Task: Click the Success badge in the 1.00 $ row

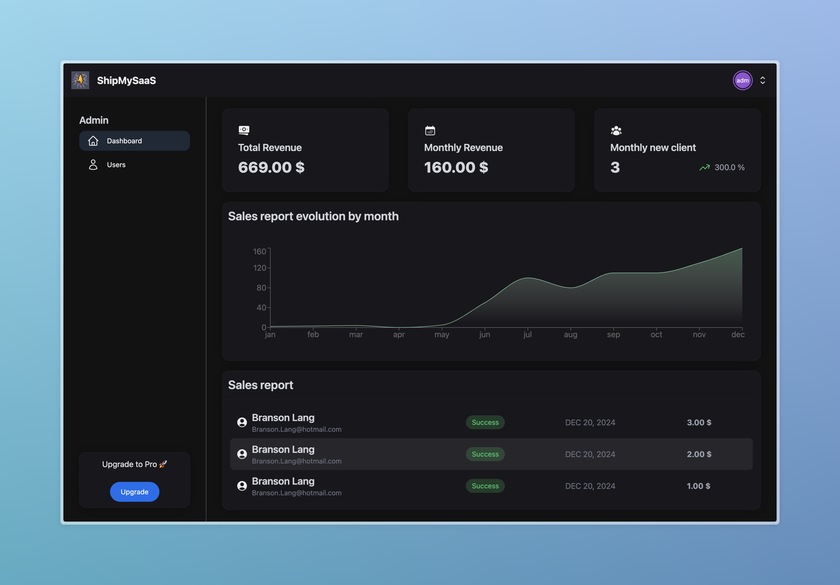Action: coord(485,486)
